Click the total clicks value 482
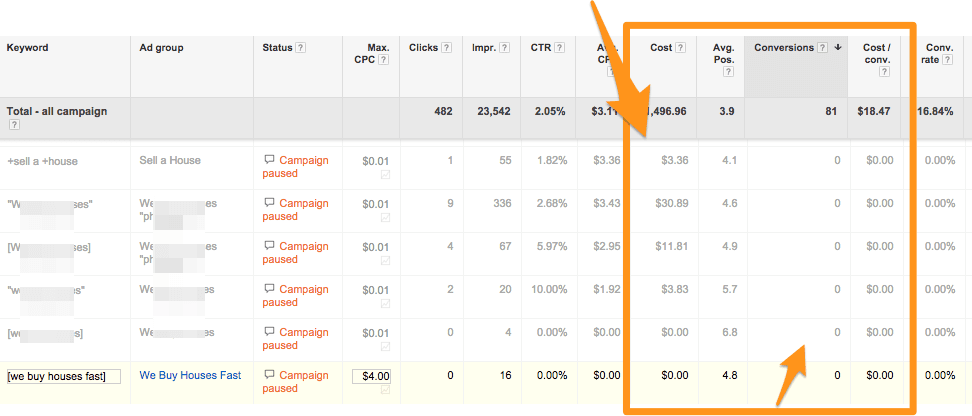The image size is (972, 416). 443,112
